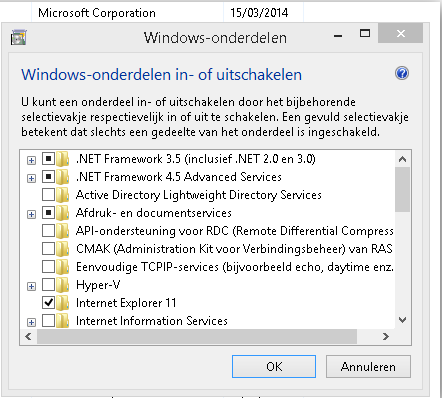Enable Active Directory Lightweight Directory Services checkbox
Screen dimensions: 442x398
click(x=48, y=195)
